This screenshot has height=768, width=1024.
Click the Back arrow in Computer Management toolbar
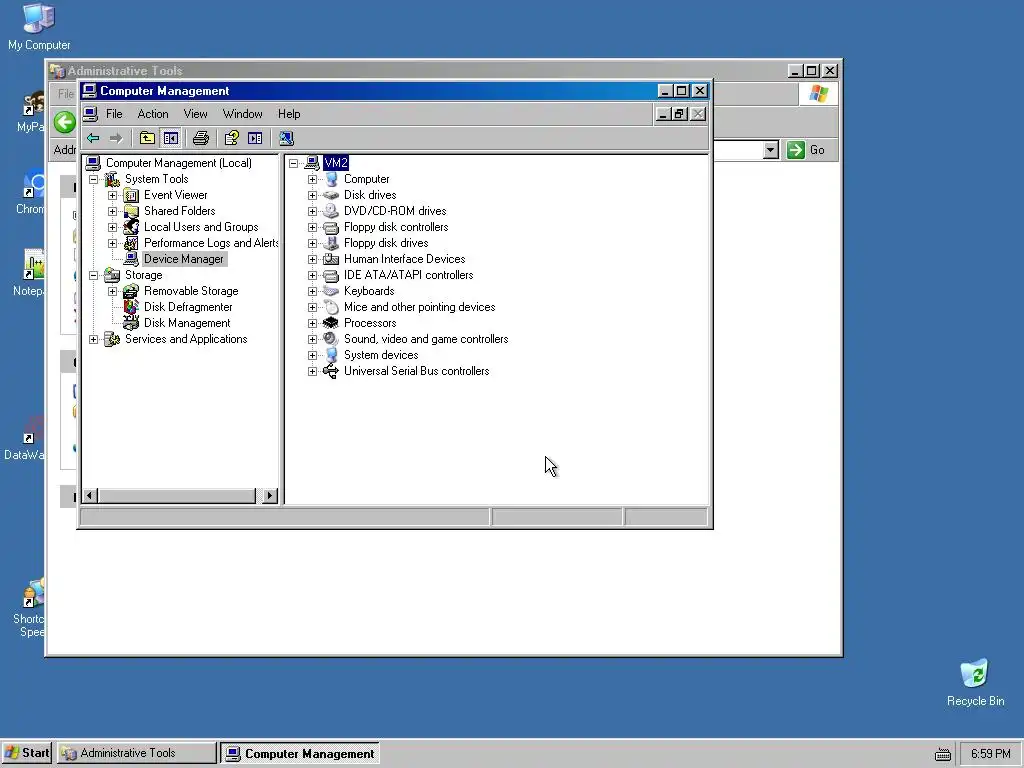tap(93, 138)
